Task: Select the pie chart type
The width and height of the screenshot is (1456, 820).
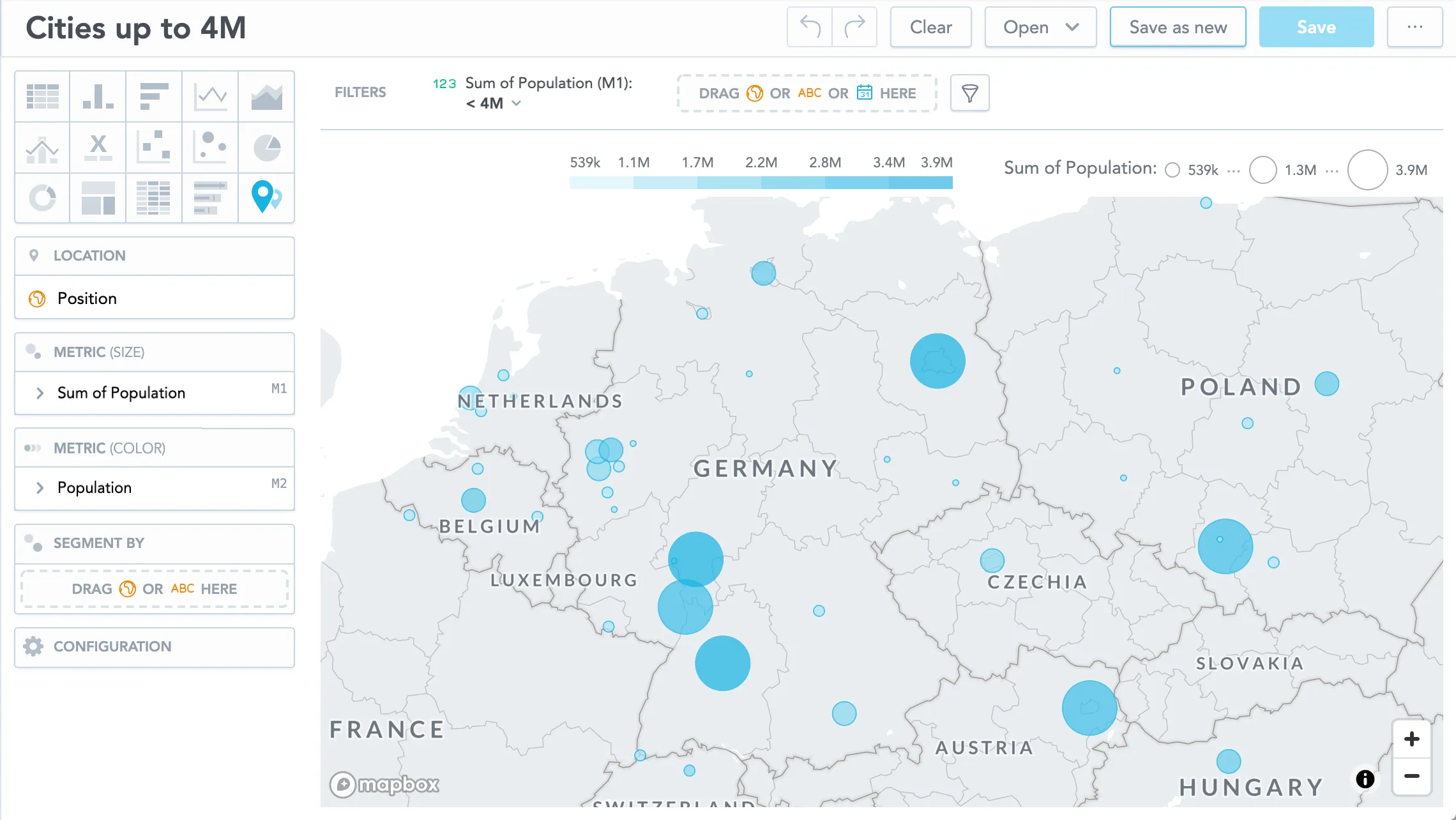Action: click(x=266, y=147)
